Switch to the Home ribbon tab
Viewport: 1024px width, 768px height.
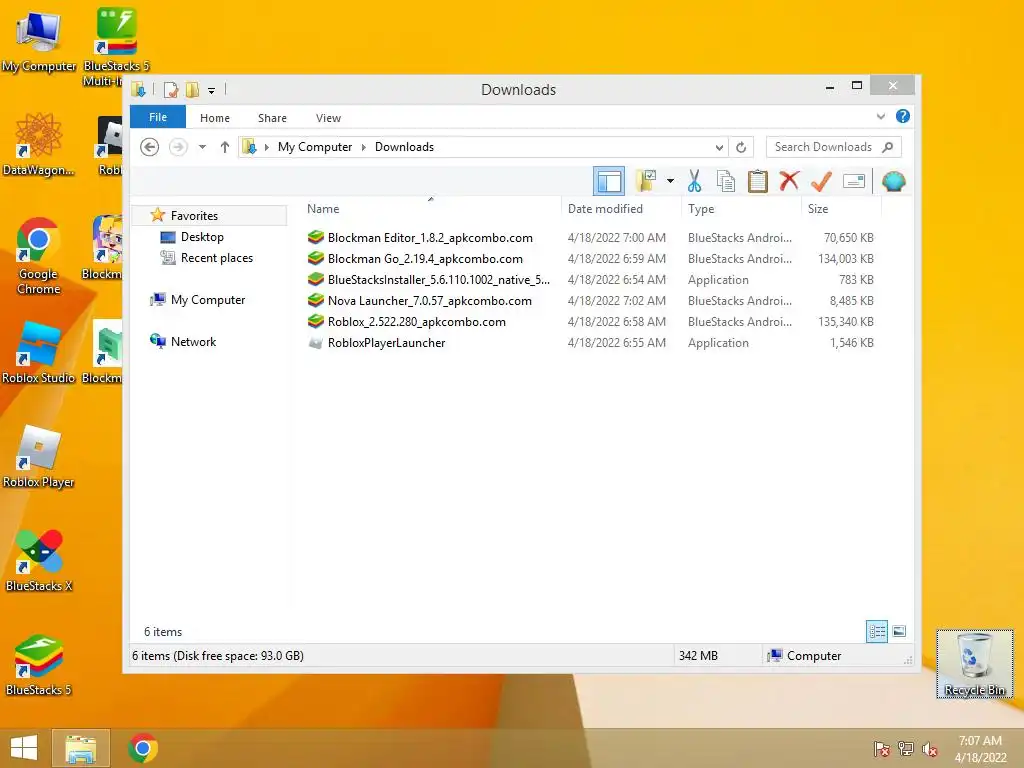(215, 118)
